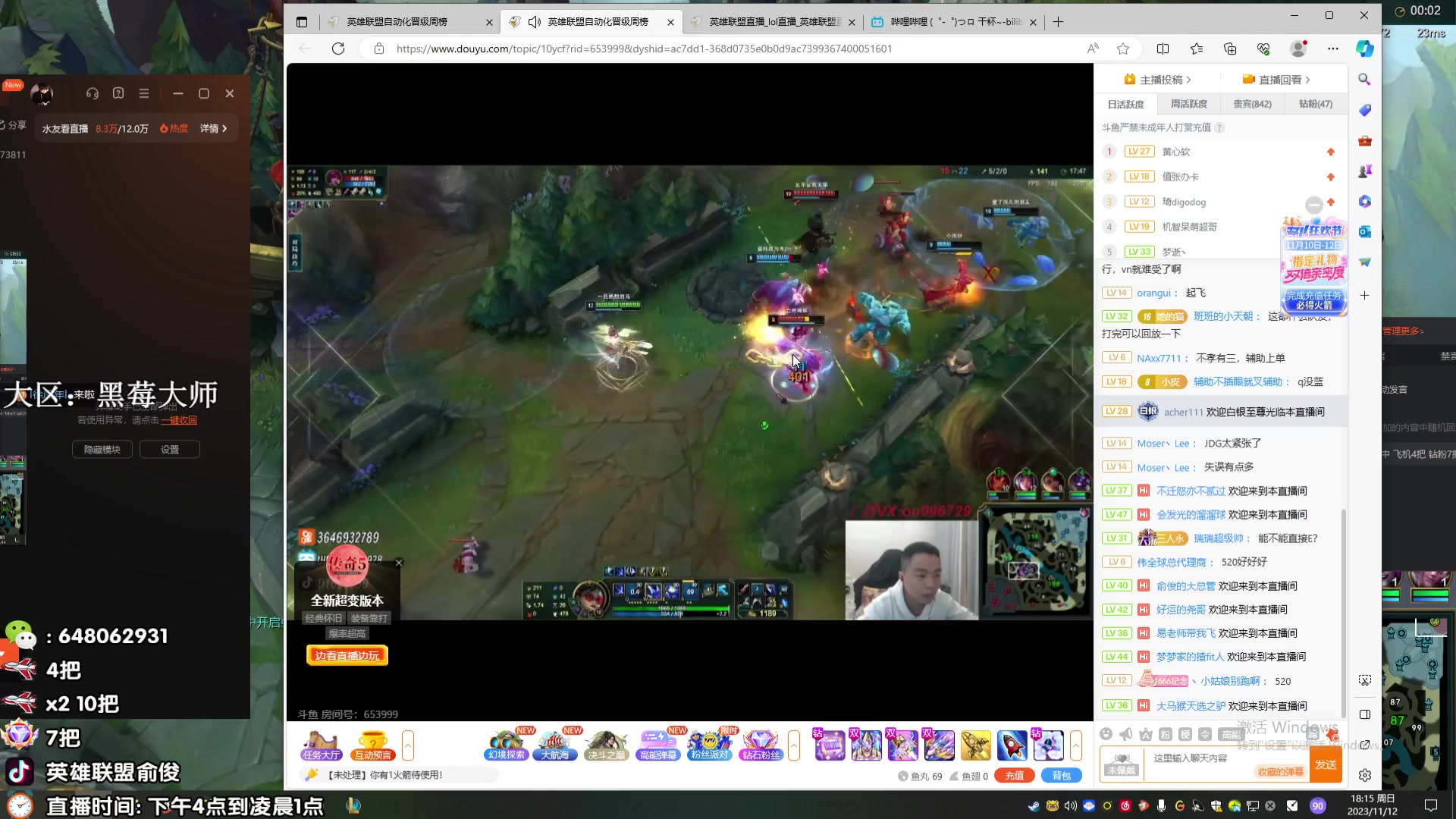Click the 梗 meme danmaku icon
Screen dimensions: 1456x819
click(x=1185, y=734)
